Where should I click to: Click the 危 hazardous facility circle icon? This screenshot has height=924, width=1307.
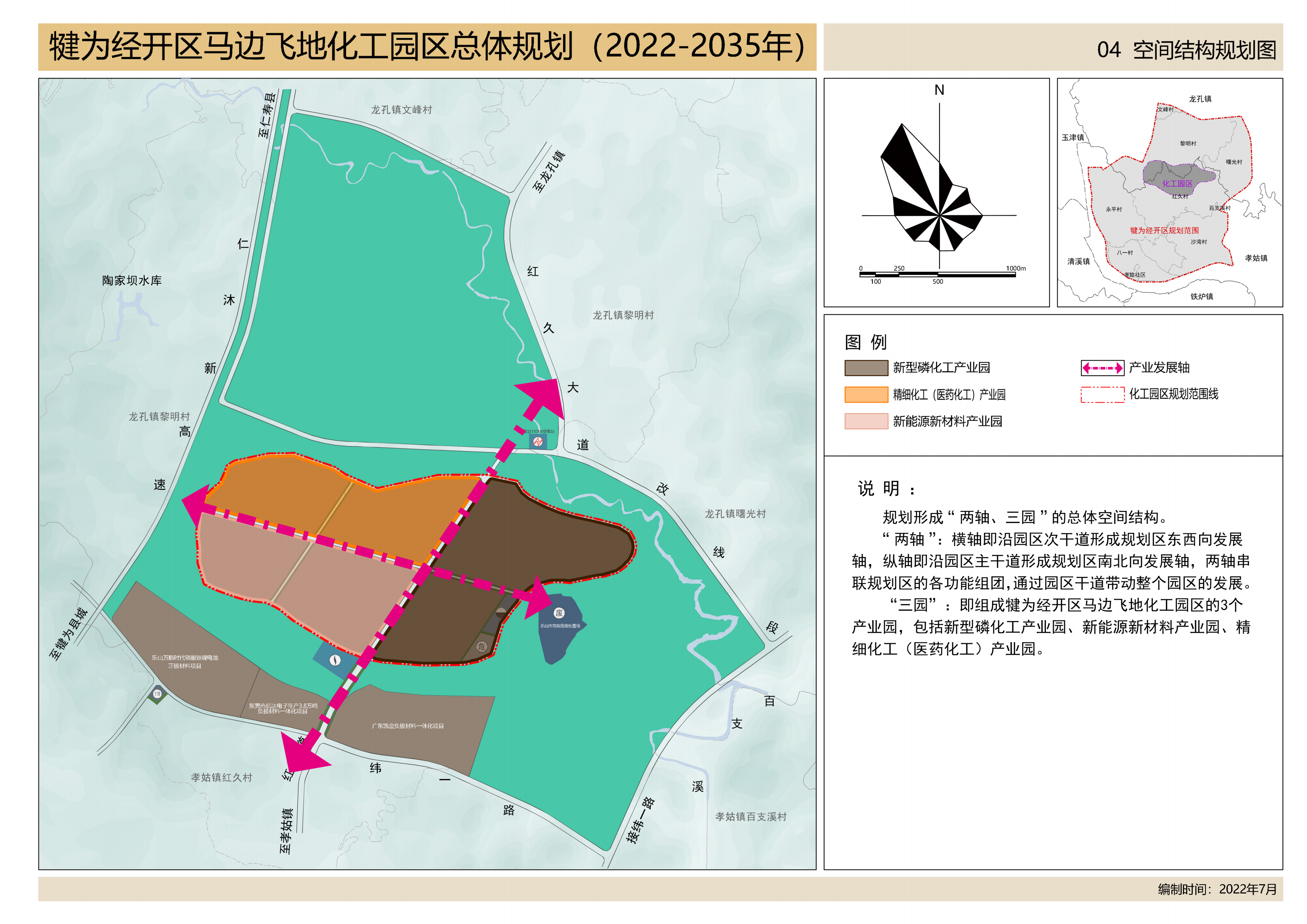click(x=482, y=646)
